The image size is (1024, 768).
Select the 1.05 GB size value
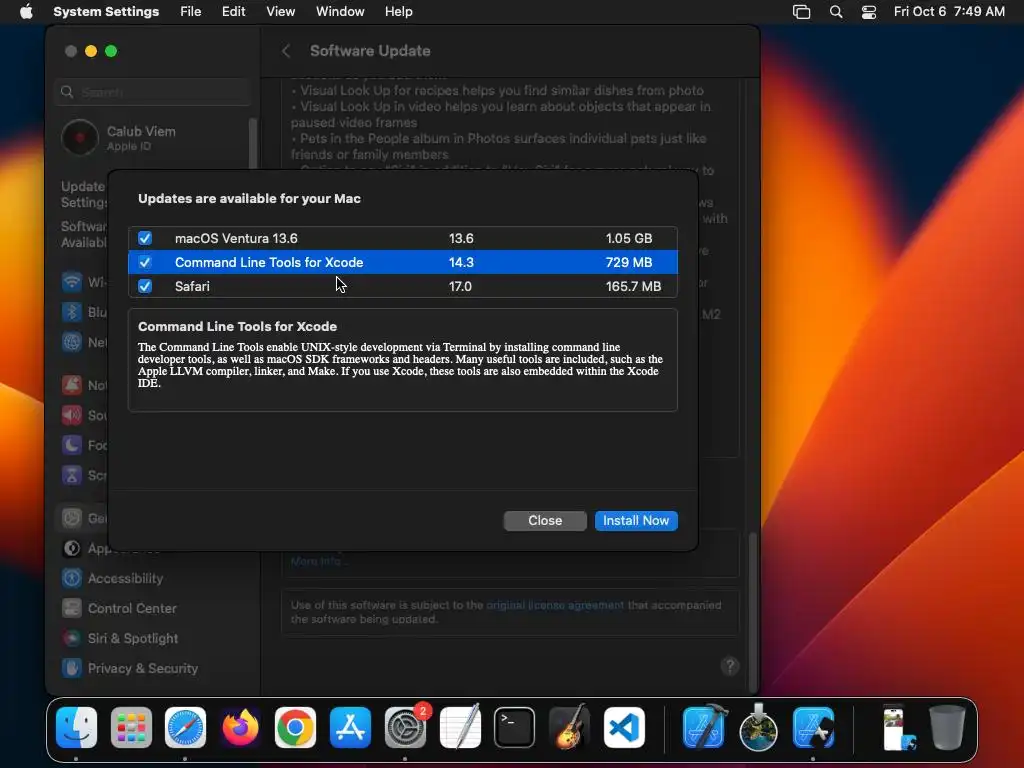coord(629,238)
